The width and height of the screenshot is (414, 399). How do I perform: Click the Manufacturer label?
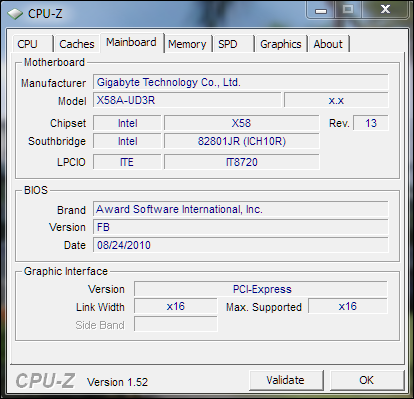coord(53,83)
